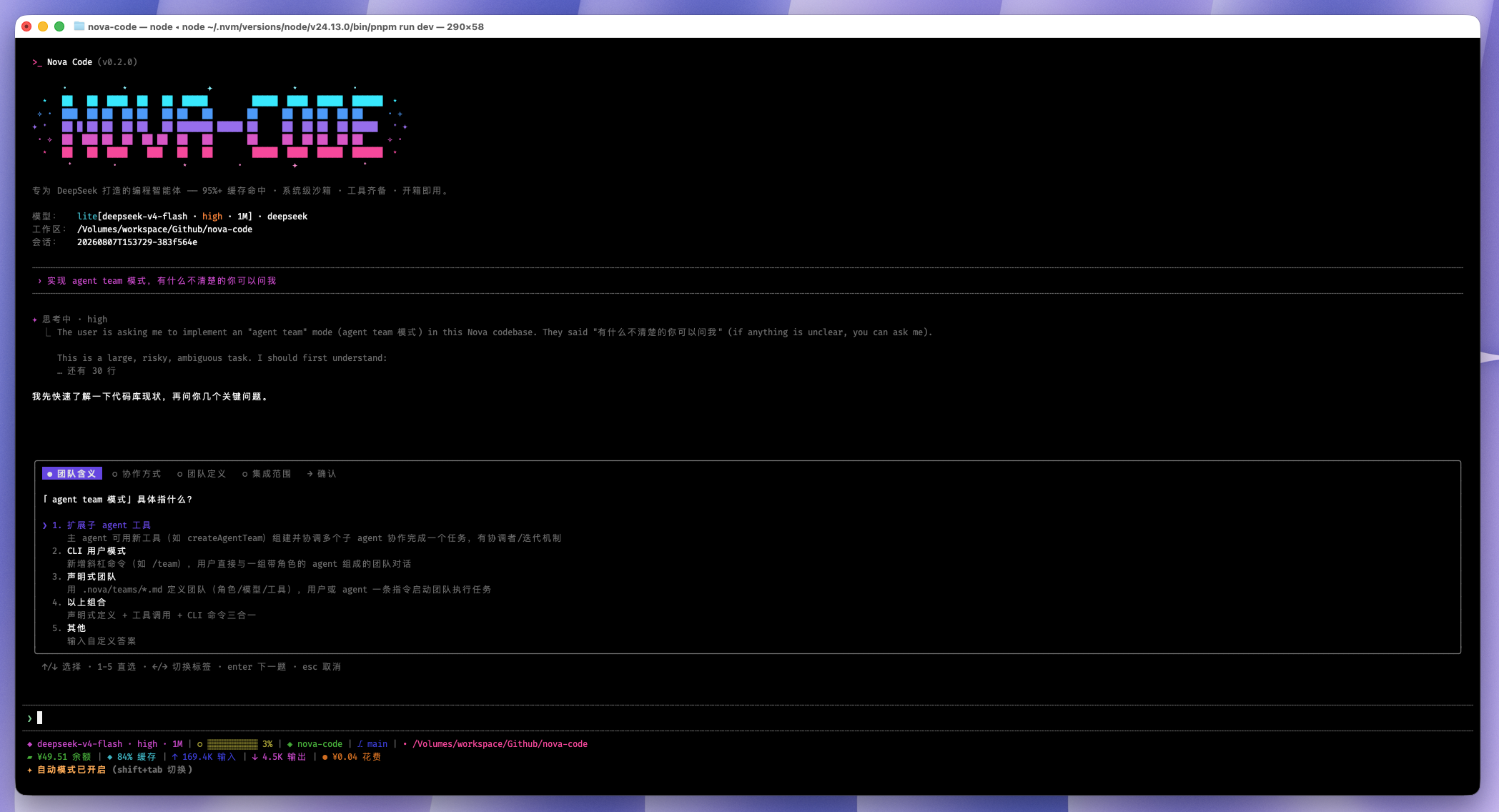Jump to the 确认 tab

322,474
